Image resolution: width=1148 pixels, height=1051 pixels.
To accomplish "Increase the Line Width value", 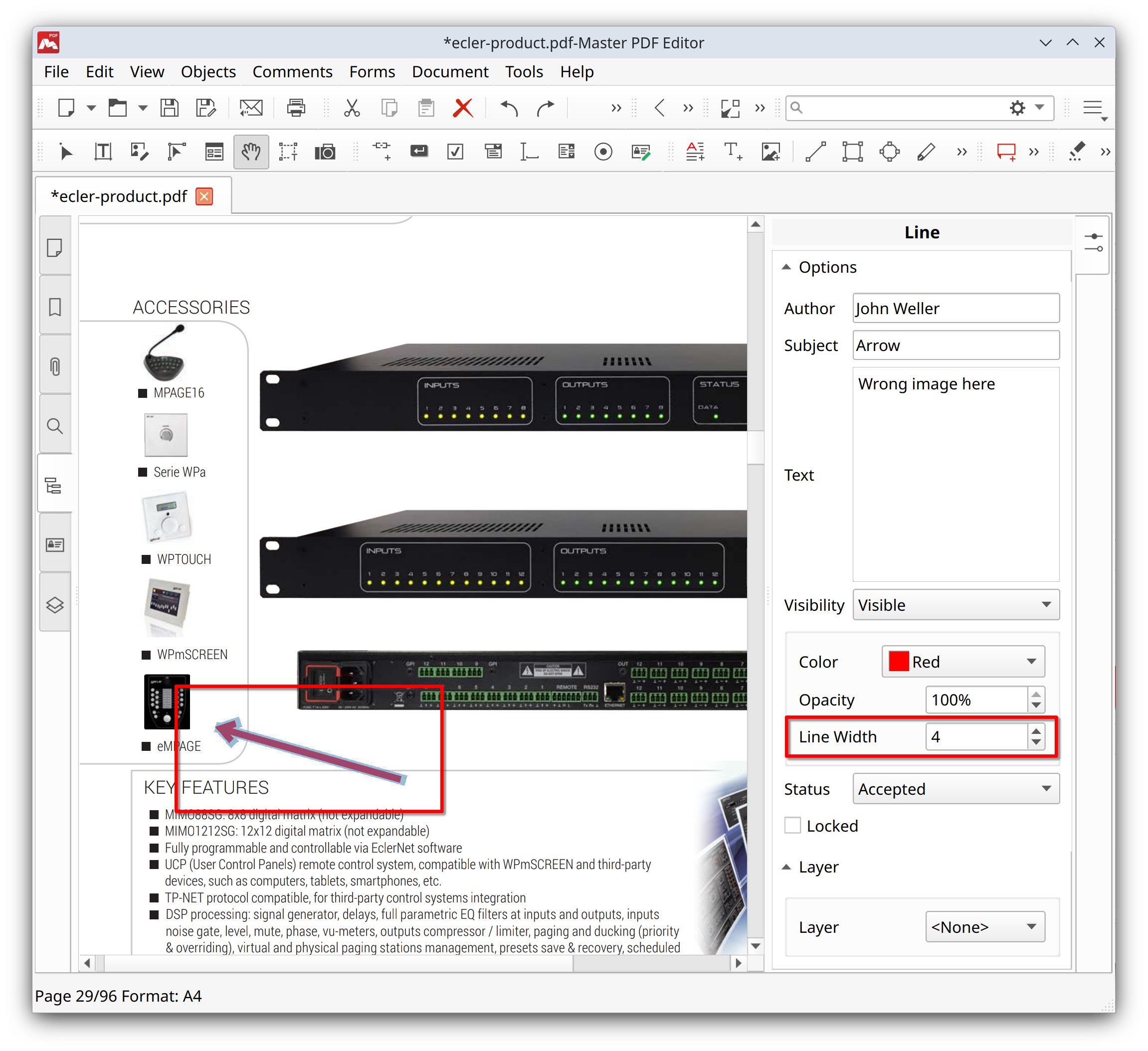I will tap(1036, 730).
